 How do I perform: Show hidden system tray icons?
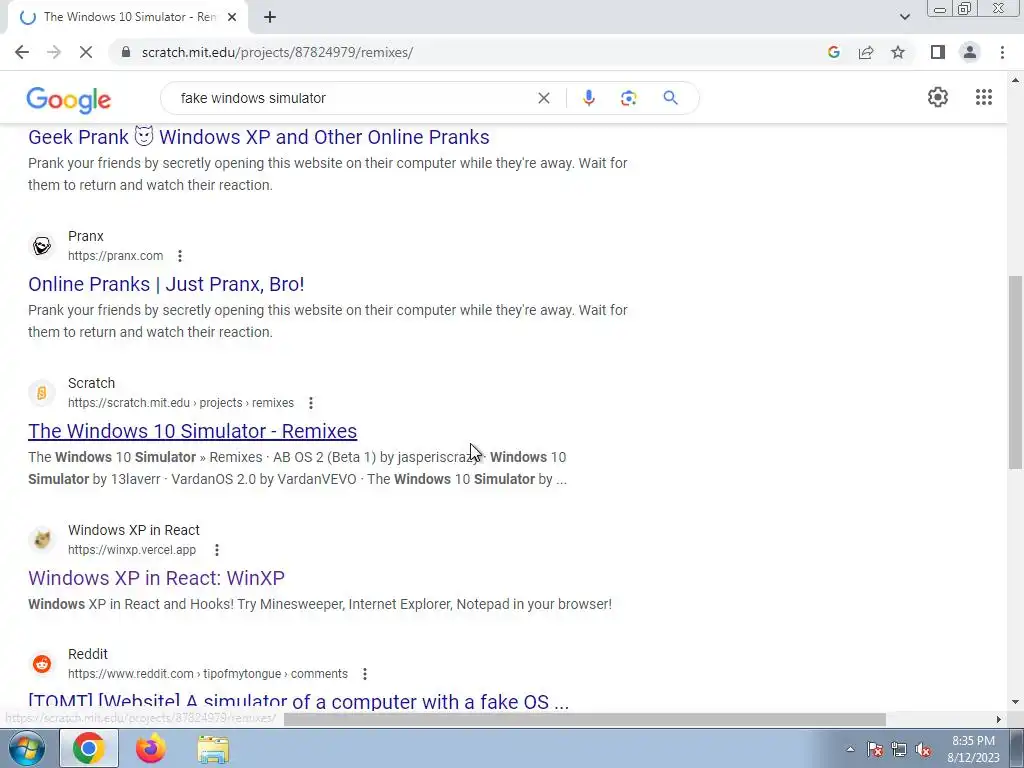click(x=850, y=750)
